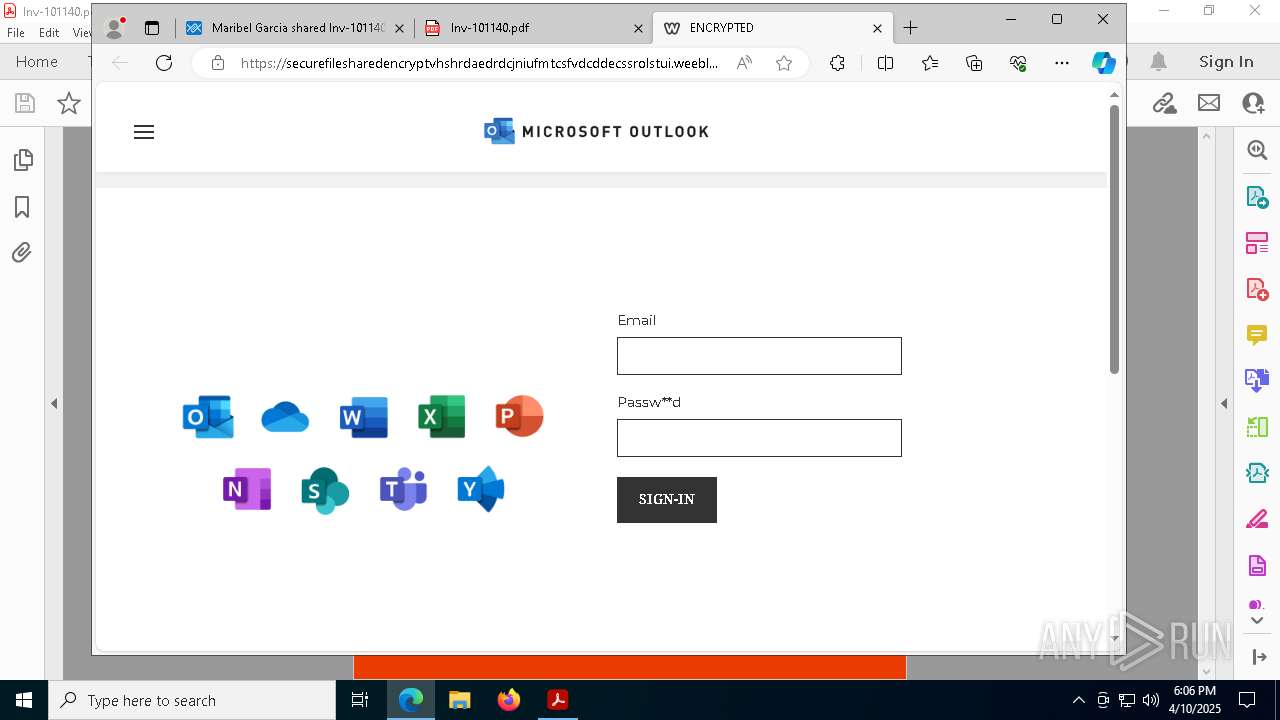Open File Explorer from taskbar
This screenshot has height=720, width=1280.
(459, 700)
